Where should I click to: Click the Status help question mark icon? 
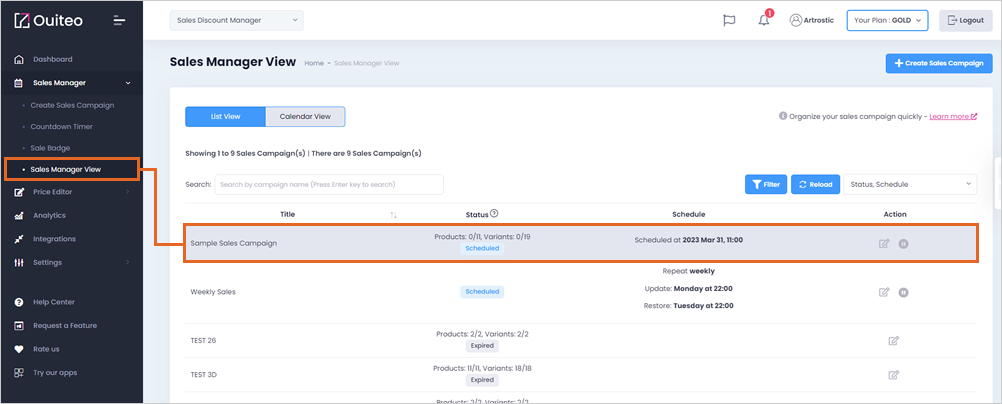494,214
